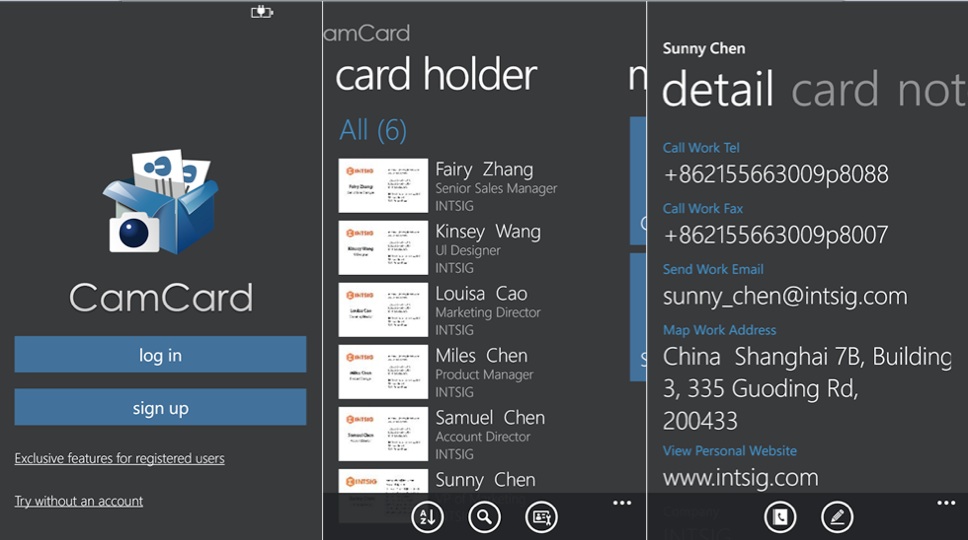Tap the edit pencil icon
Image resolution: width=968 pixels, height=540 pixels.
837,517
